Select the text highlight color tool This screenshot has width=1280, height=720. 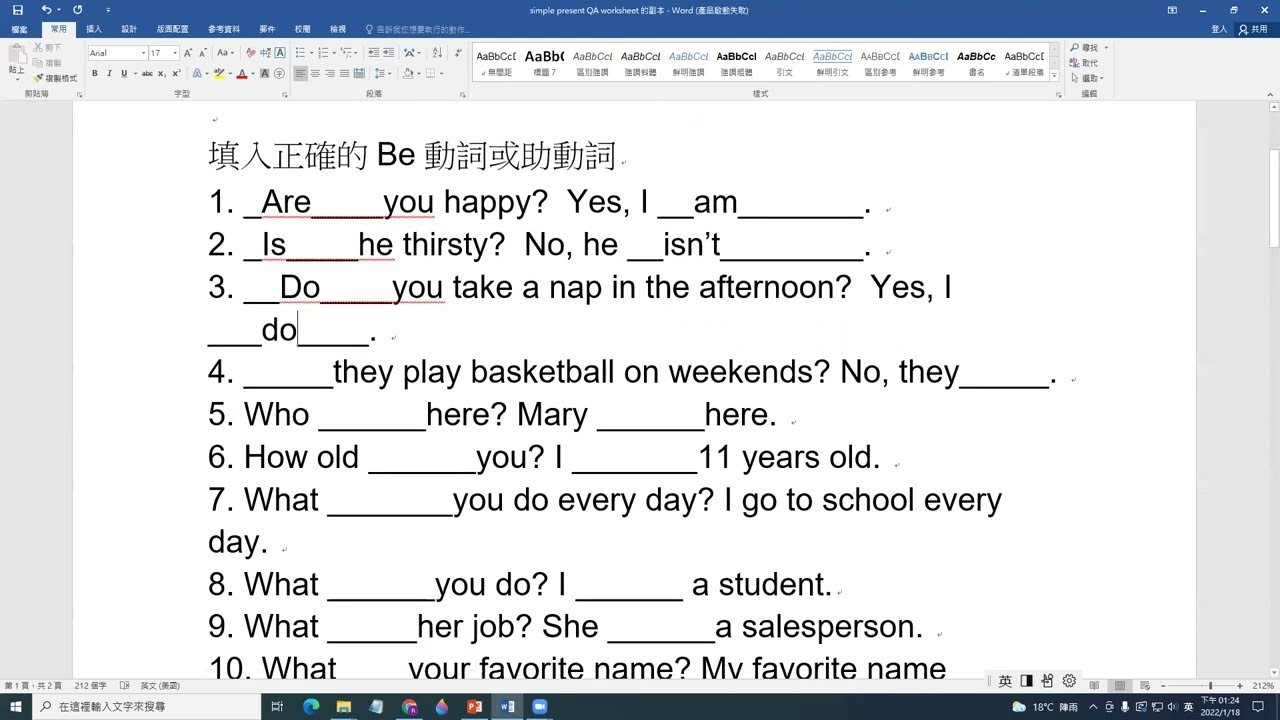coord(218,74)
